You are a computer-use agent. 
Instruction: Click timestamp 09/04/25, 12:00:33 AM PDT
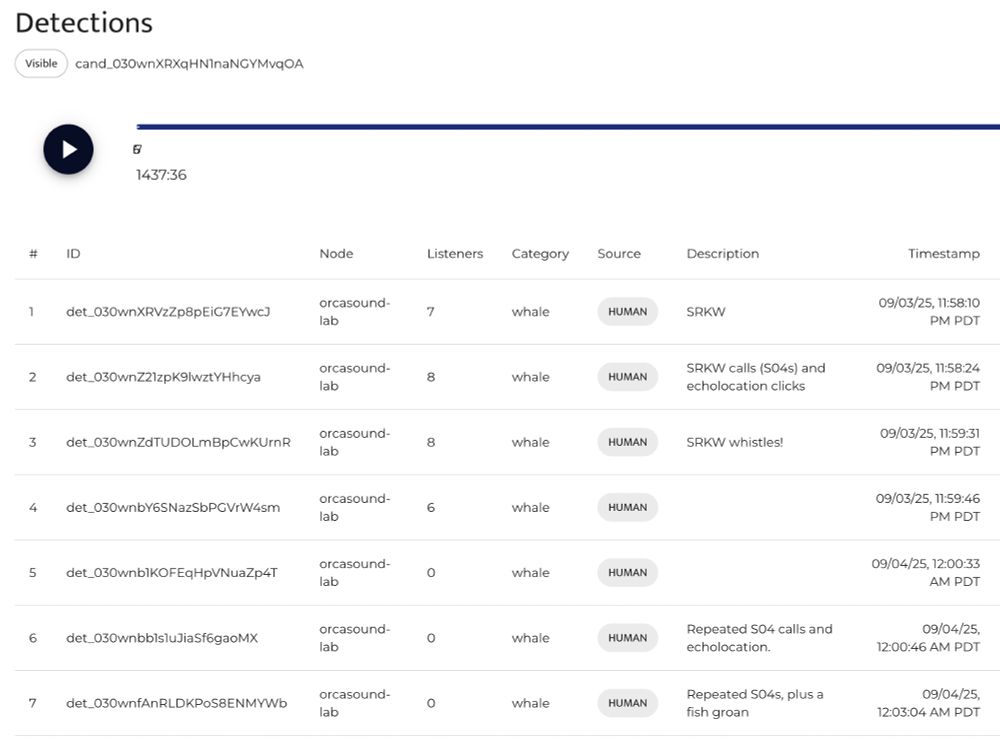tap(926, 573)
